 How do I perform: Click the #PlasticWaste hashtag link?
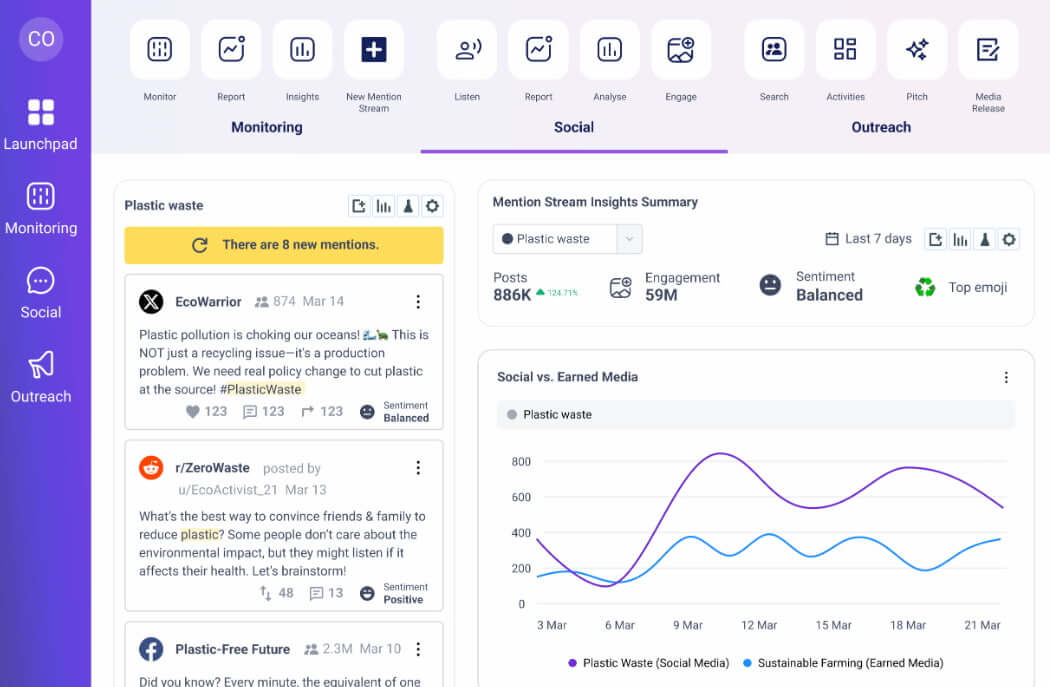[x=263, y=388]
